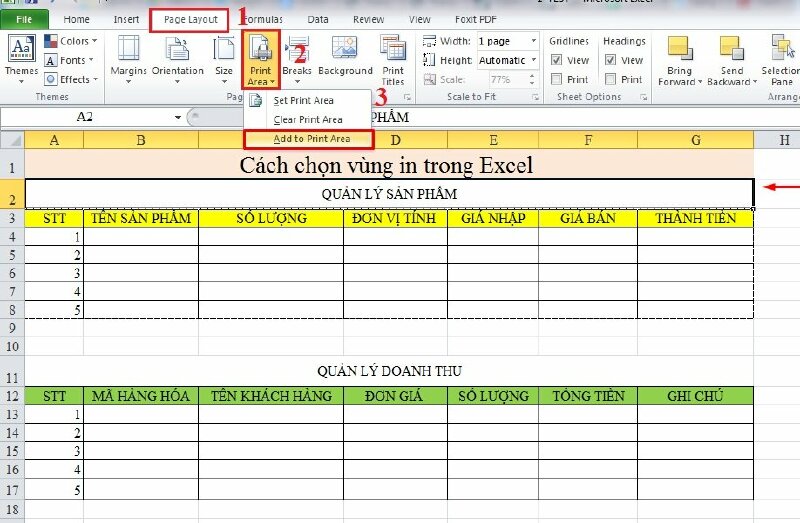Screen dimensions: 800x523
Task: Select the Page Layout tab
Action: 190,19
